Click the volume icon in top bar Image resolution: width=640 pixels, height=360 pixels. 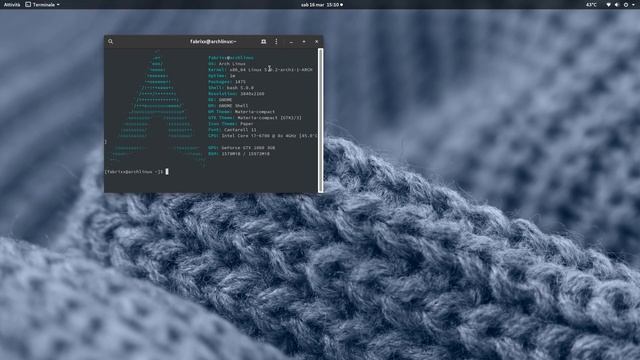pyautogui.click(x=617, y=5)
